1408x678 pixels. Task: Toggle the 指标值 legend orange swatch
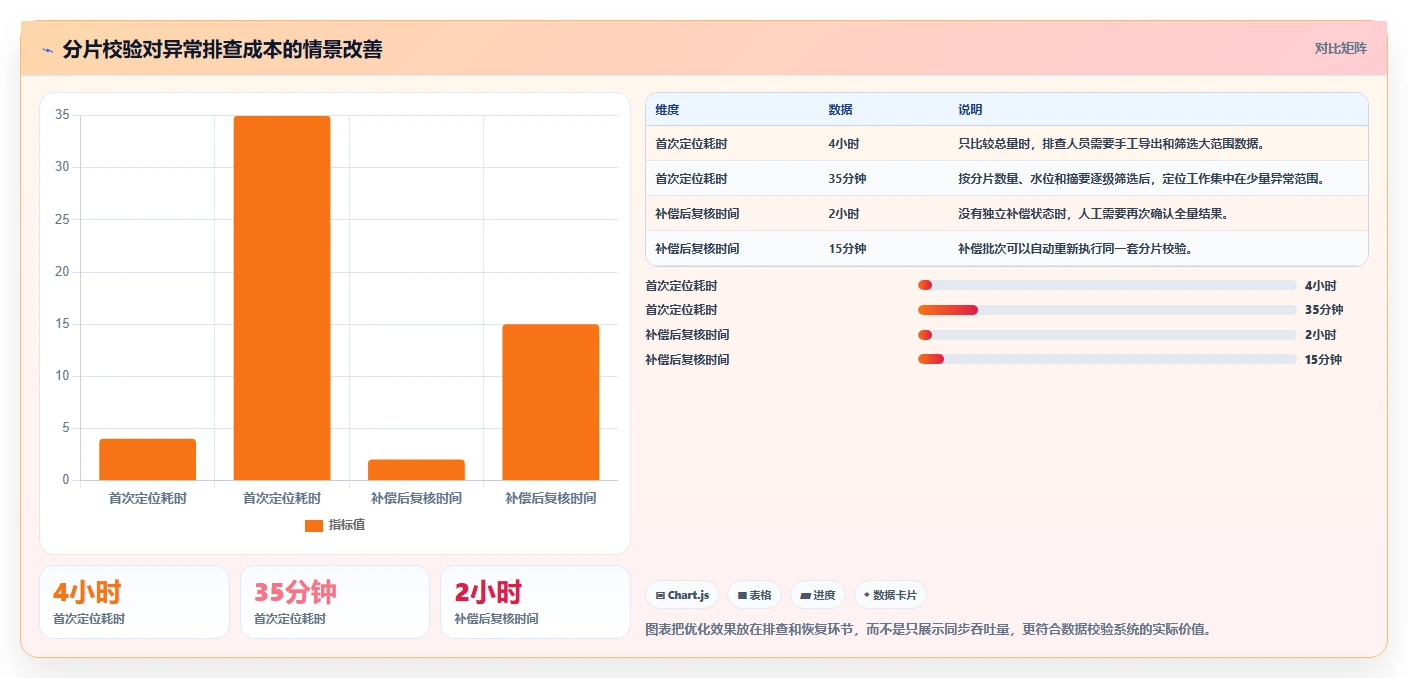pyautogui.click(x=314, y=525)
